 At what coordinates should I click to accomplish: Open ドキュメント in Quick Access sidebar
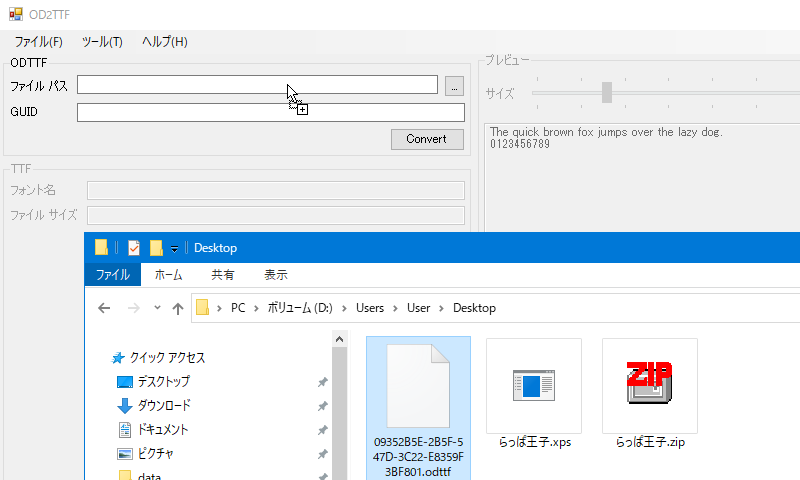[163, 430]
